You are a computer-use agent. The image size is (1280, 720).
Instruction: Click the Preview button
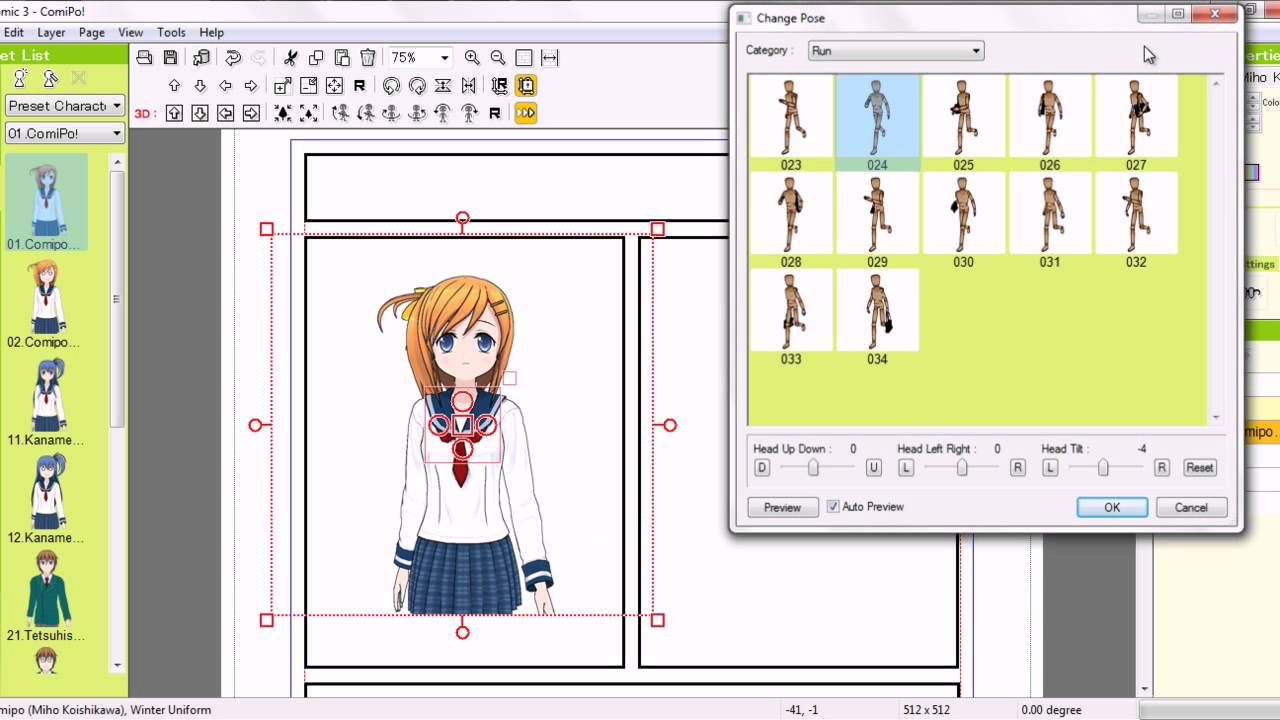coord(782,507)
